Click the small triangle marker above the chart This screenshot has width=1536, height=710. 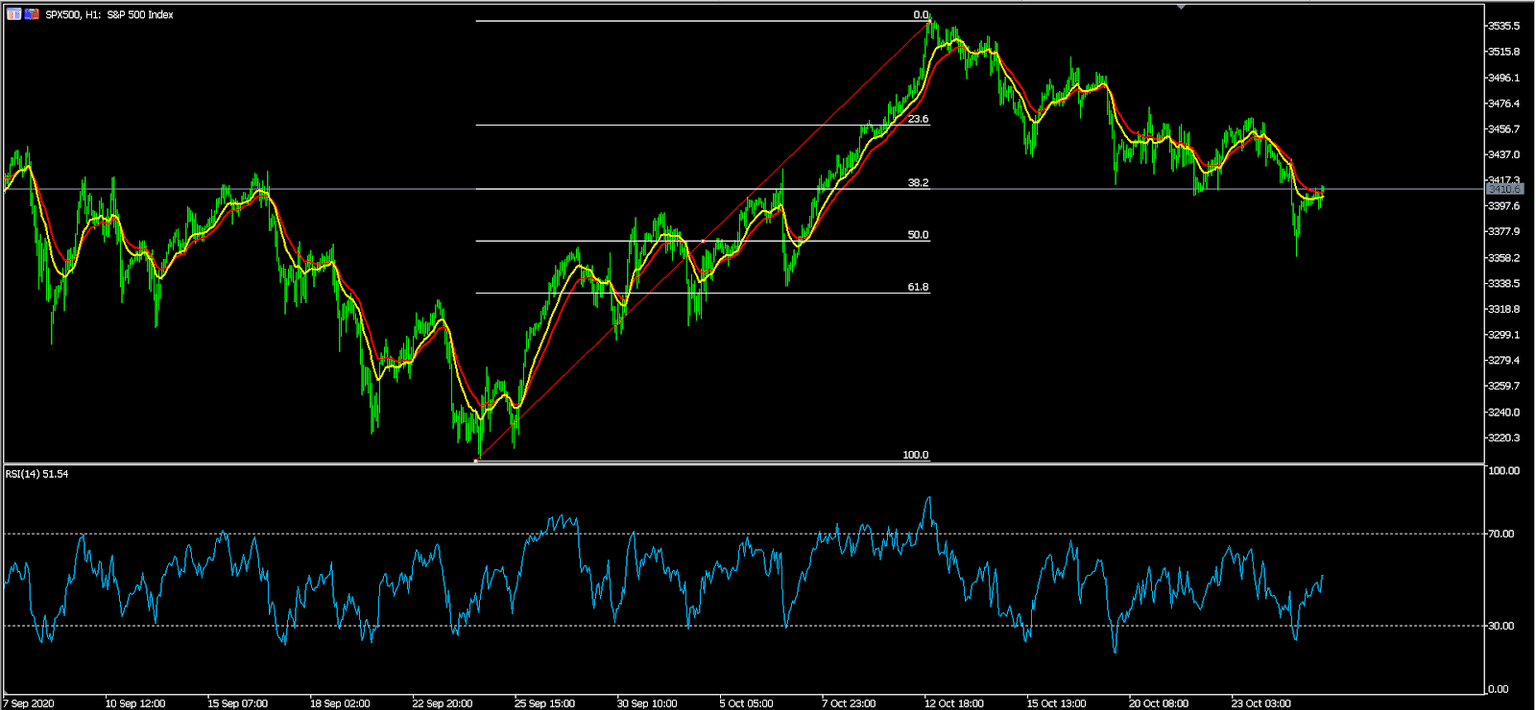pos(1183,5)
